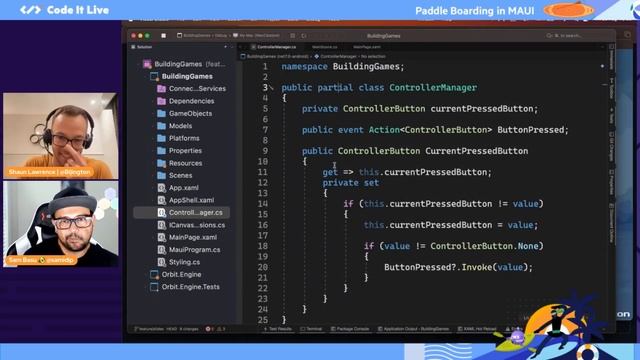Open the Test Results pad
The image size is (640, 360).
[x=278, y=329]
